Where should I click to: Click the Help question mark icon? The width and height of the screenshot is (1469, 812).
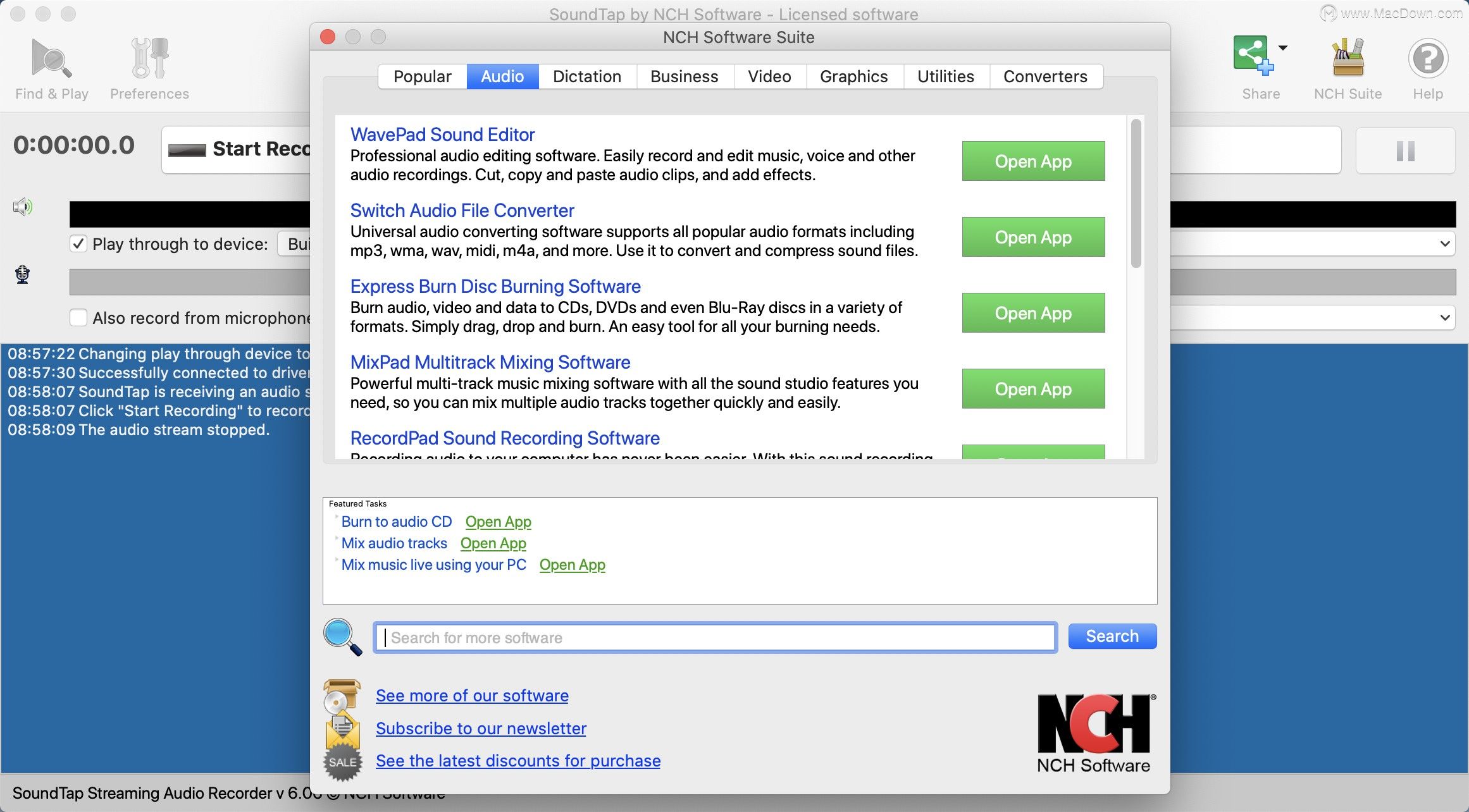tap(1428, 59)
